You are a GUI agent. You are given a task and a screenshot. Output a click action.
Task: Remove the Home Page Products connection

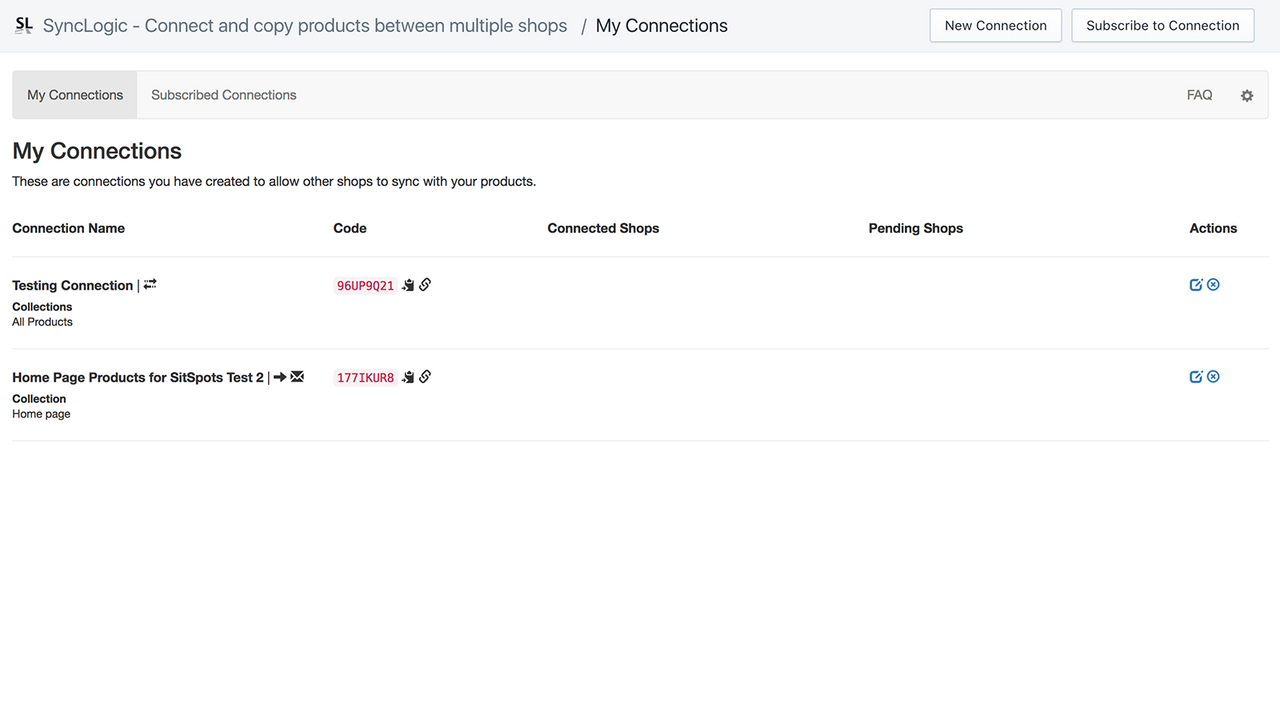click(x=1213, y=376)
